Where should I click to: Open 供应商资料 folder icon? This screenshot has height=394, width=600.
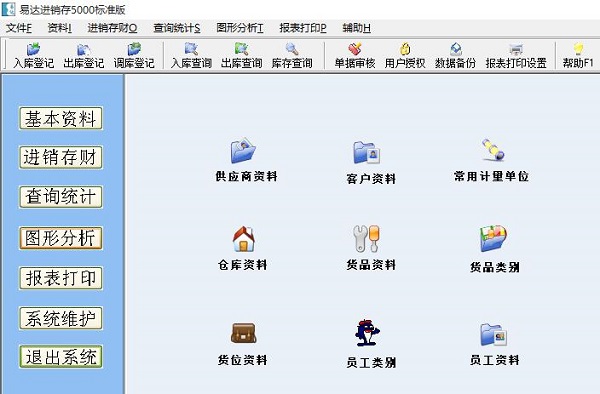[x=243, y=151]
